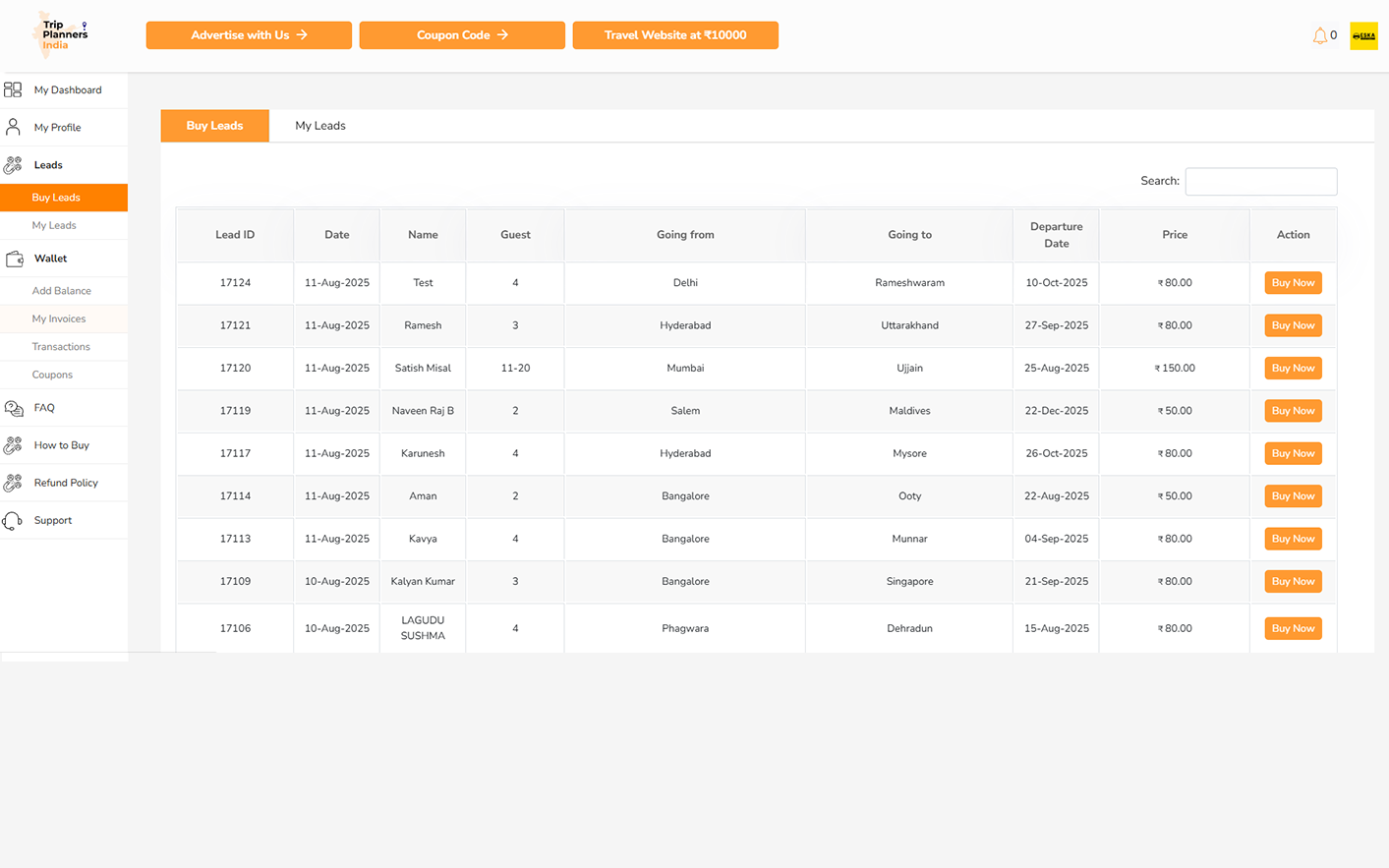Focus the Search input field
The image size is (1389, 868).
1260,182
